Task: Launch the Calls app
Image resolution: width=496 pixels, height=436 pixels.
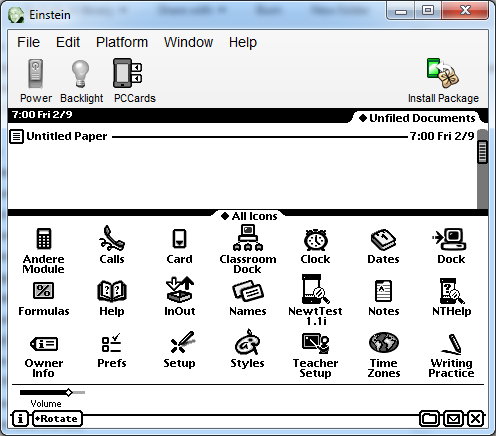Action: (112, 245)
